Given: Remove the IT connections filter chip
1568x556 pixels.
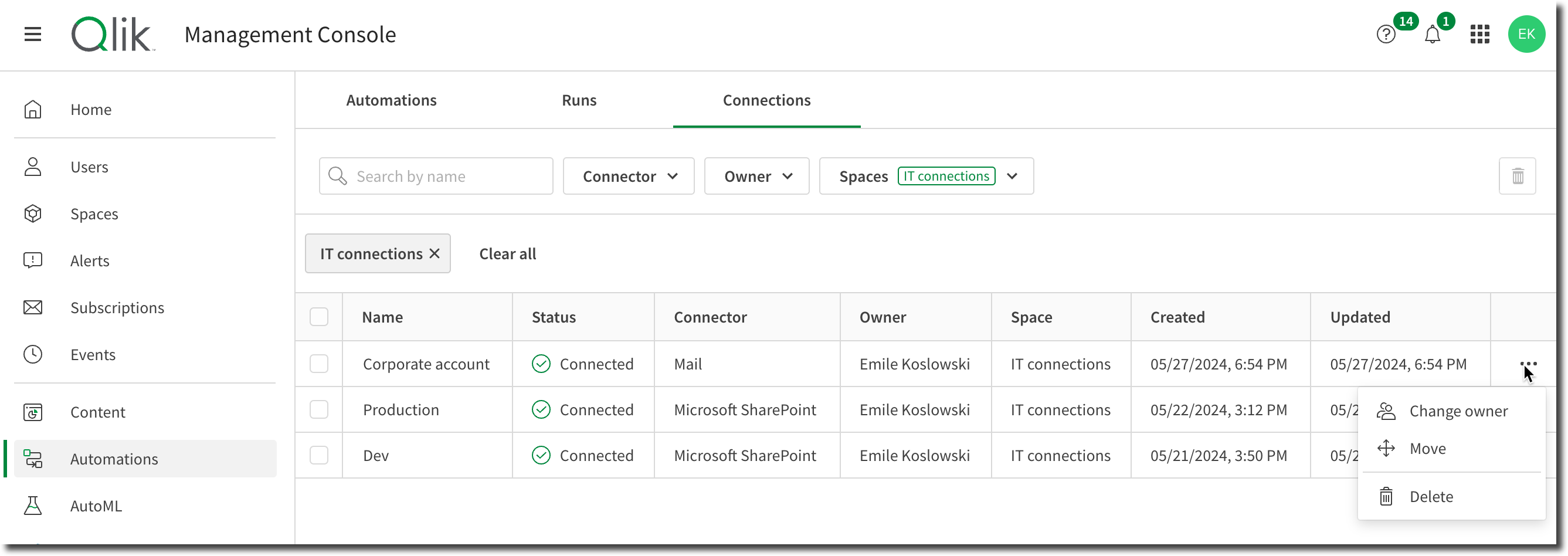Looking at the screenshot, I should point(434,253).
